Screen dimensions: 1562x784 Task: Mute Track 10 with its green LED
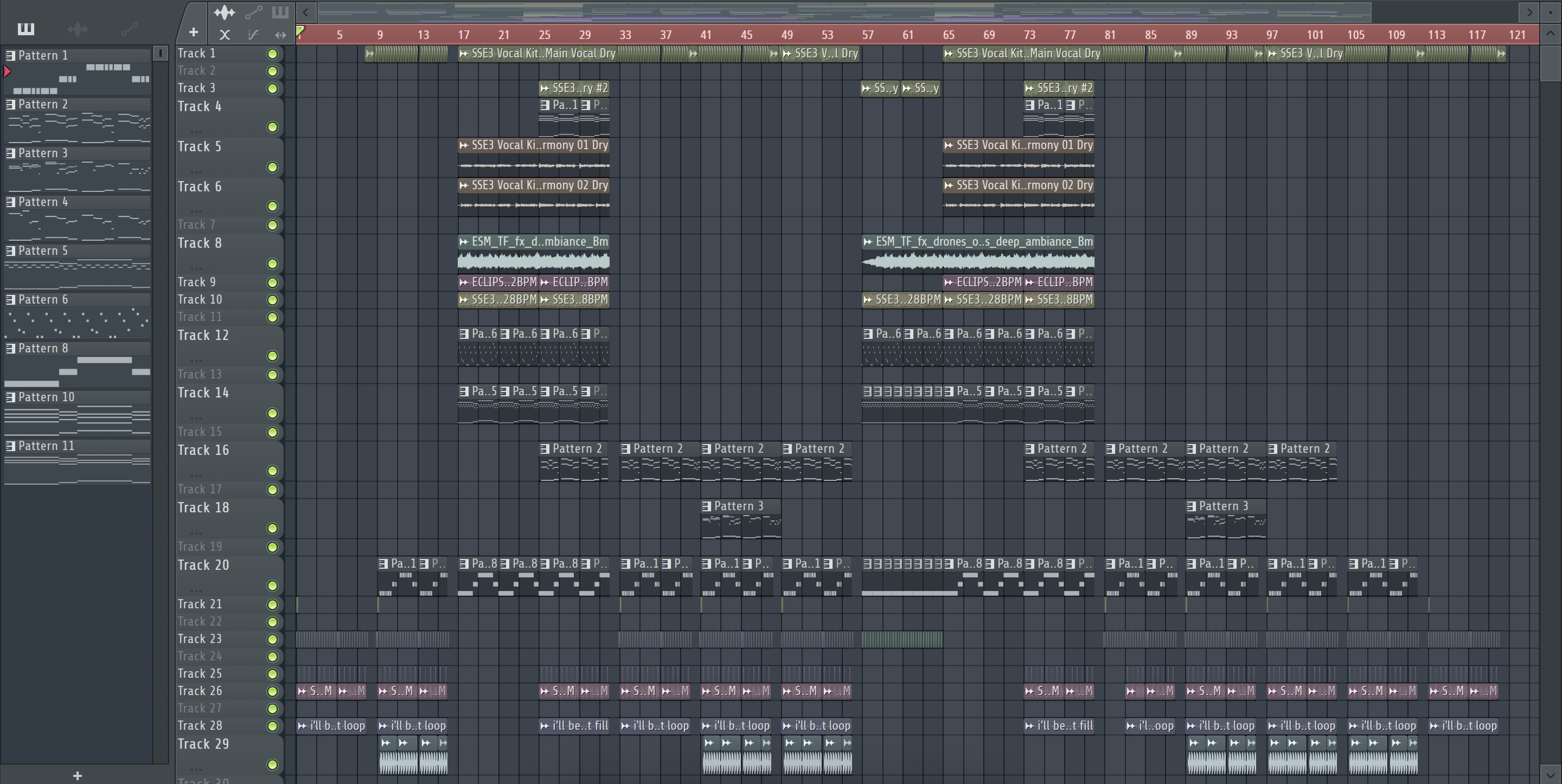273,299
